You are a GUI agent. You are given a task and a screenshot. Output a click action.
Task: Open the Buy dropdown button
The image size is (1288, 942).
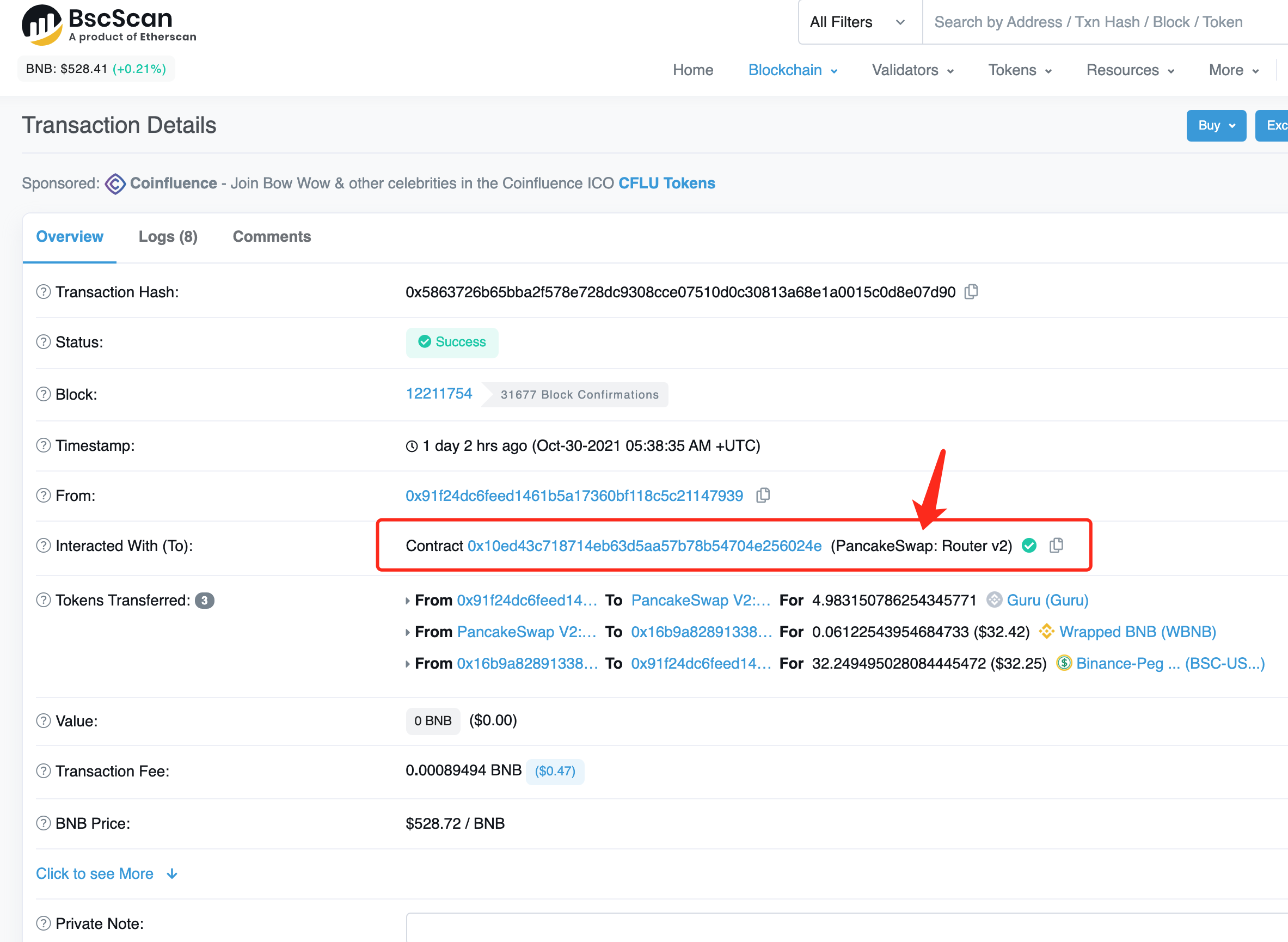point(1216,125)
